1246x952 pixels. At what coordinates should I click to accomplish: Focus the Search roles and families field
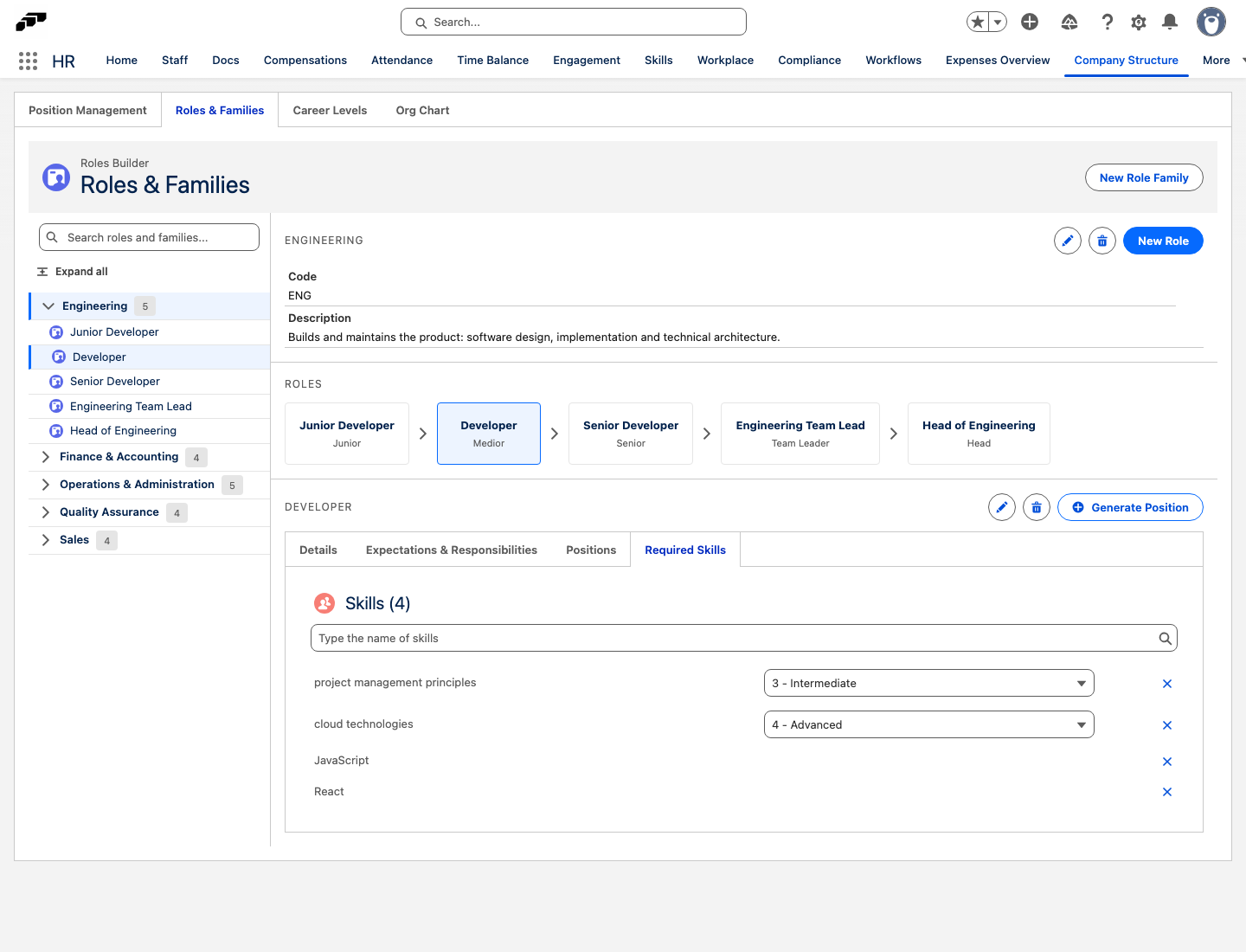(x=149, y=237)
